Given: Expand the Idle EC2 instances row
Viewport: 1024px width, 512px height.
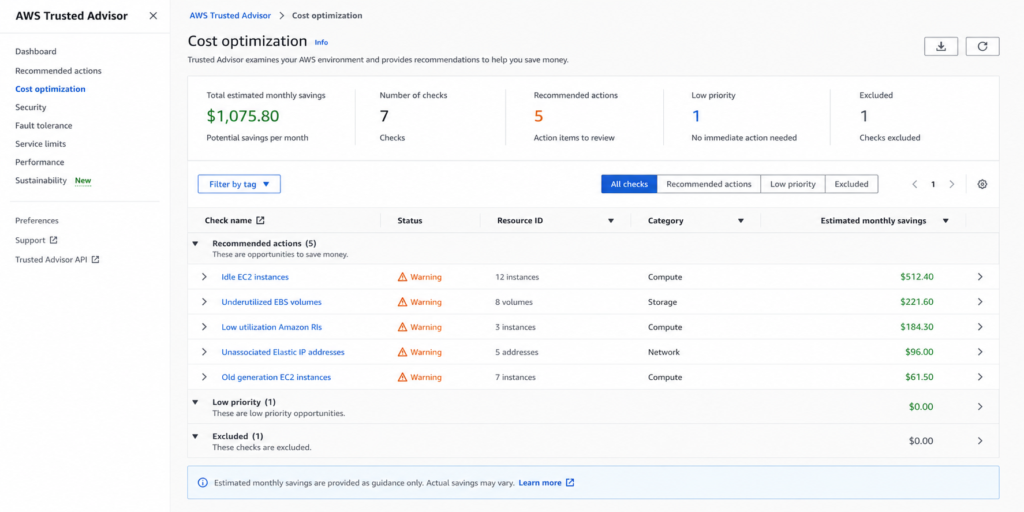Looking at the screenshot, I should coord(204,277).
